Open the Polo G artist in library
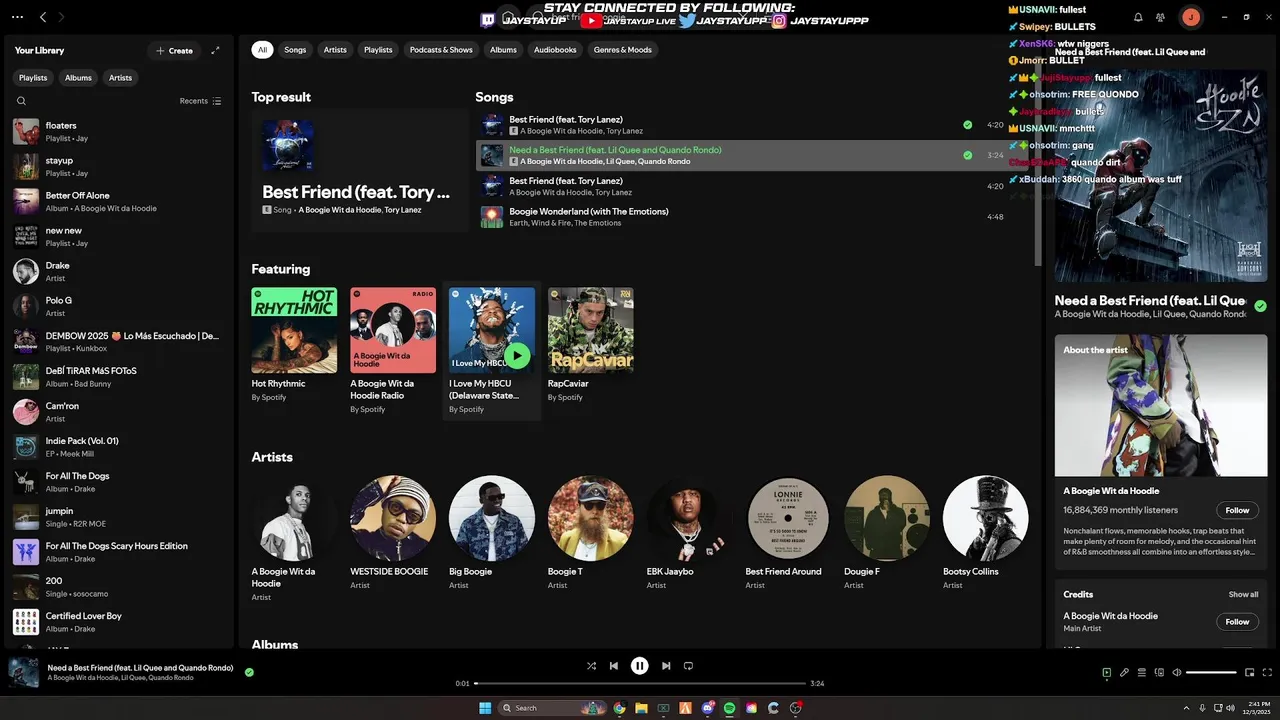Image resolution: width=1280 pixels, height=720 pixels. click(x=120, y=306)
